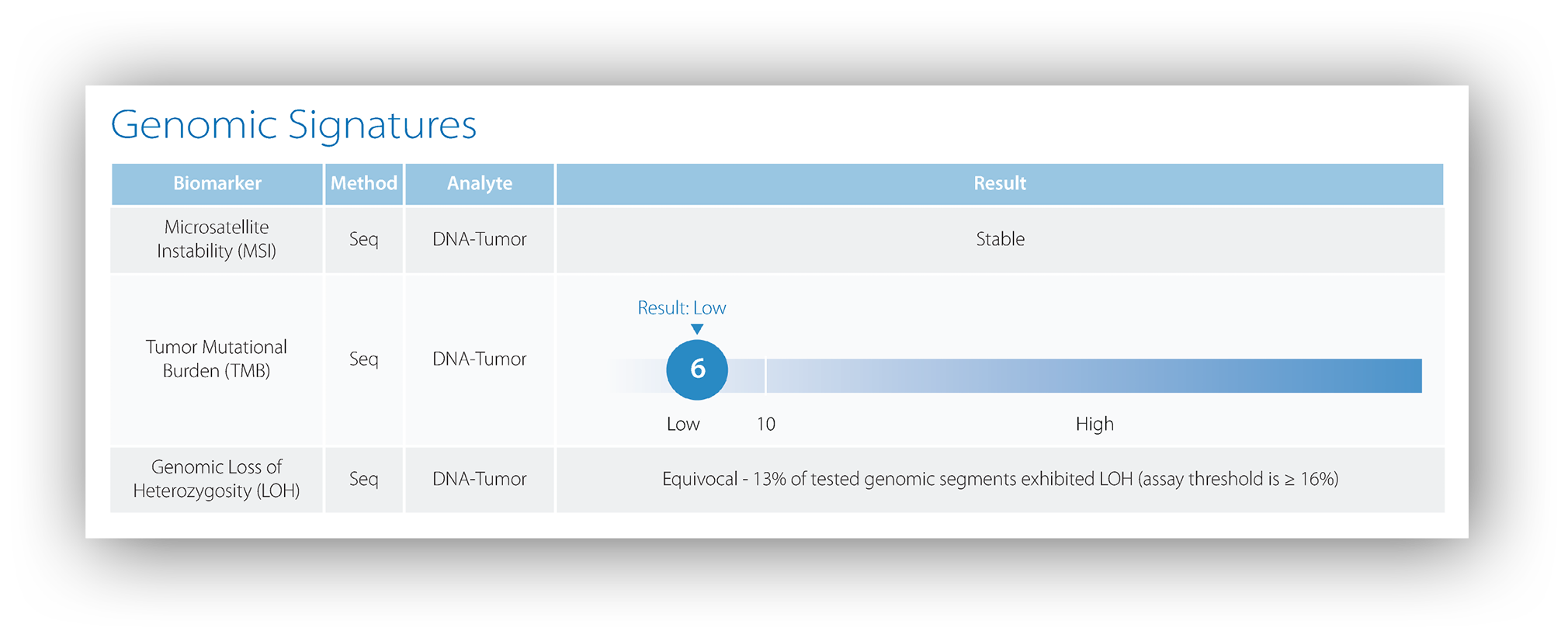Click the Stable result for MSI

[1000, 239]
